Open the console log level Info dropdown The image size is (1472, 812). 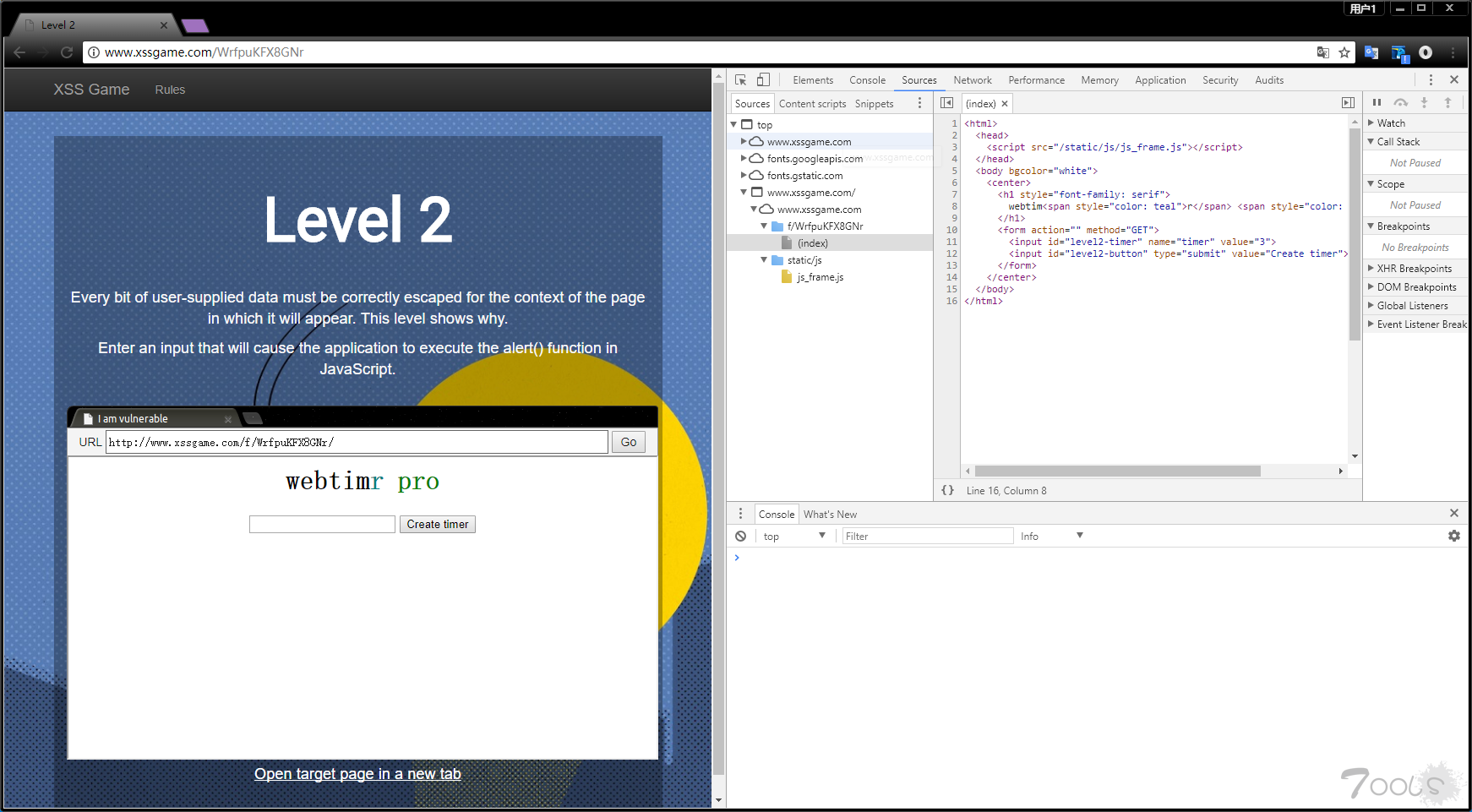(x=1051, y=536)
